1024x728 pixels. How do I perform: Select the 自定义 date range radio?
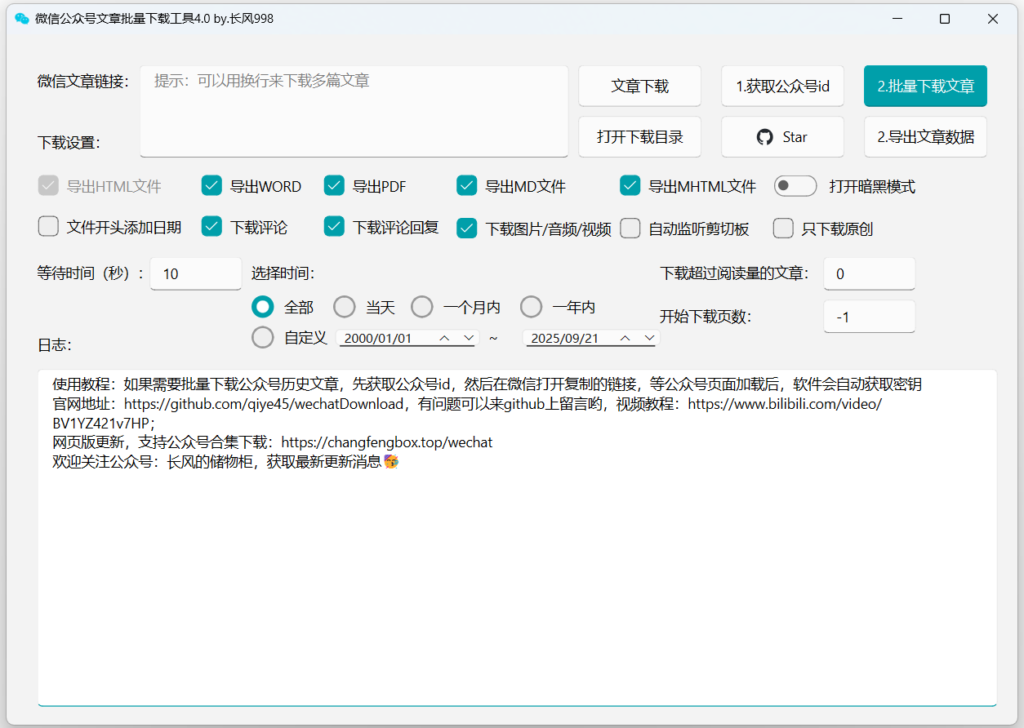click(263, 338)
